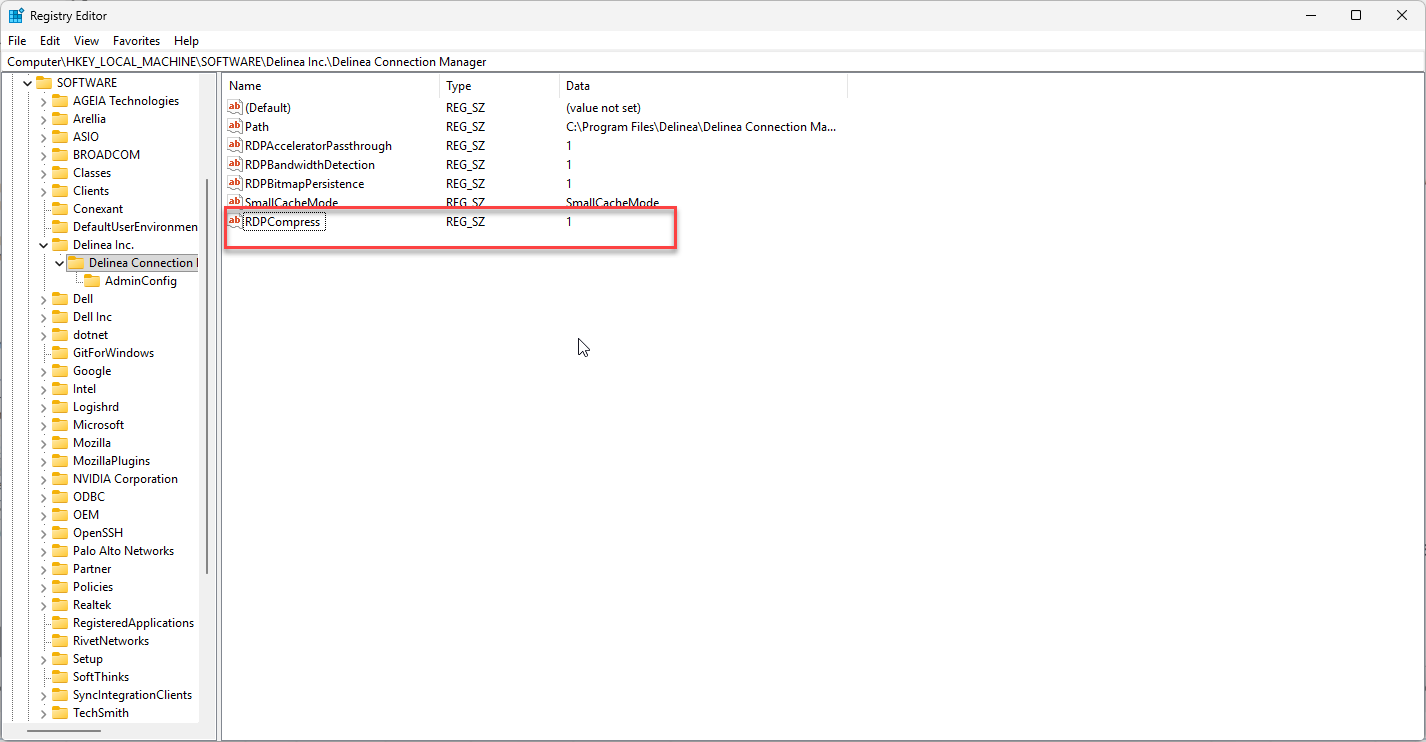1426x742 pixels.
Task: Click the icon next to the Path value
Action: [x=235, y=126]
